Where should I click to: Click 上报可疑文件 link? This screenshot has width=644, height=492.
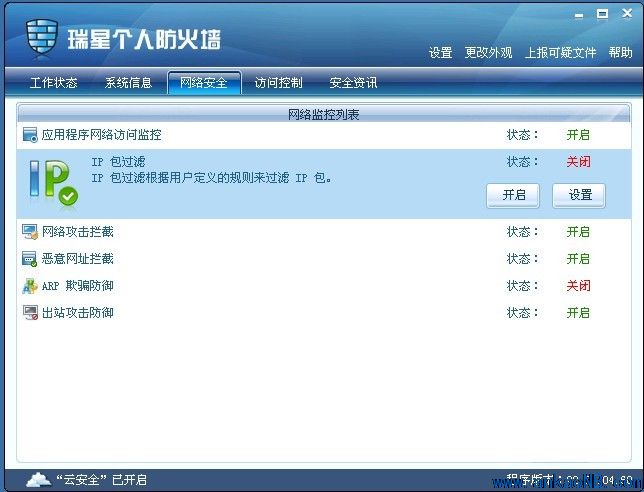560,53
